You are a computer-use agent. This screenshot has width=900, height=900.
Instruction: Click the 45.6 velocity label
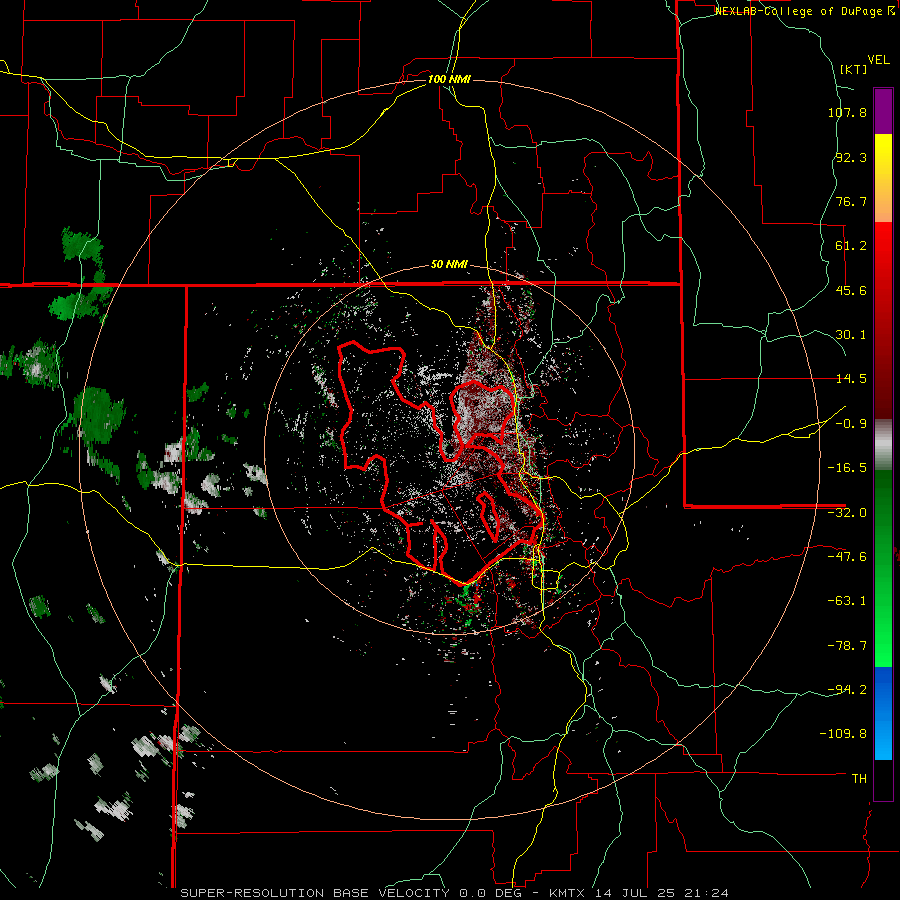click(851, 290)
